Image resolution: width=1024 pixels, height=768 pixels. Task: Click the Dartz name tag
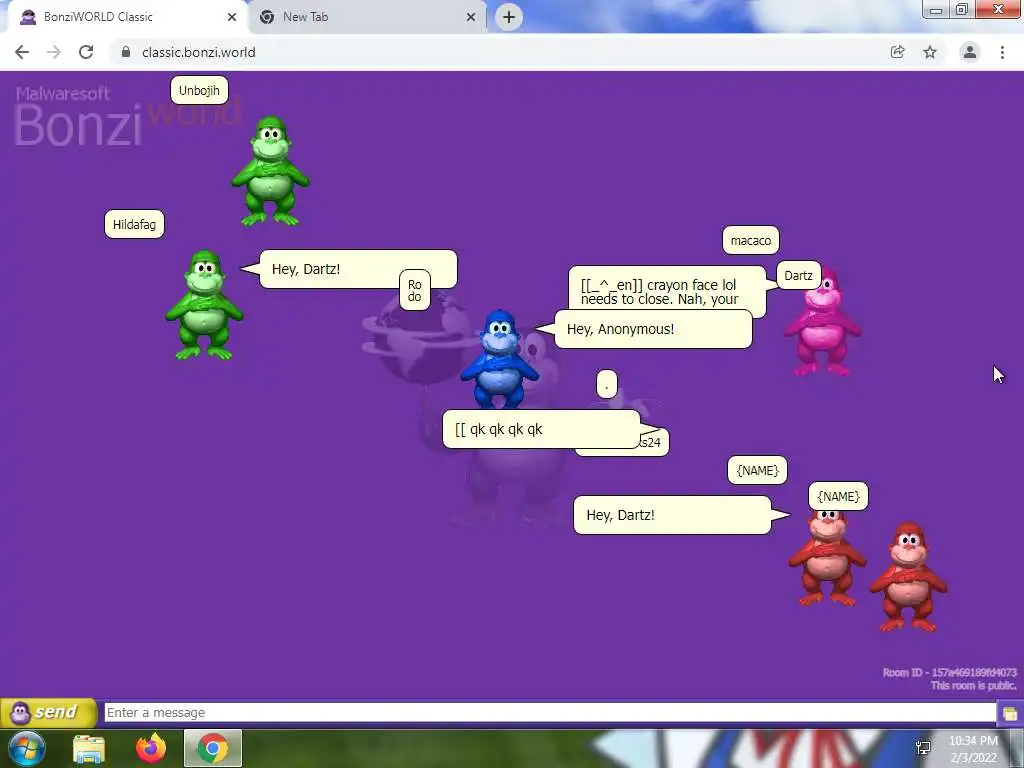pyautogui.click(x=799, y=276)
